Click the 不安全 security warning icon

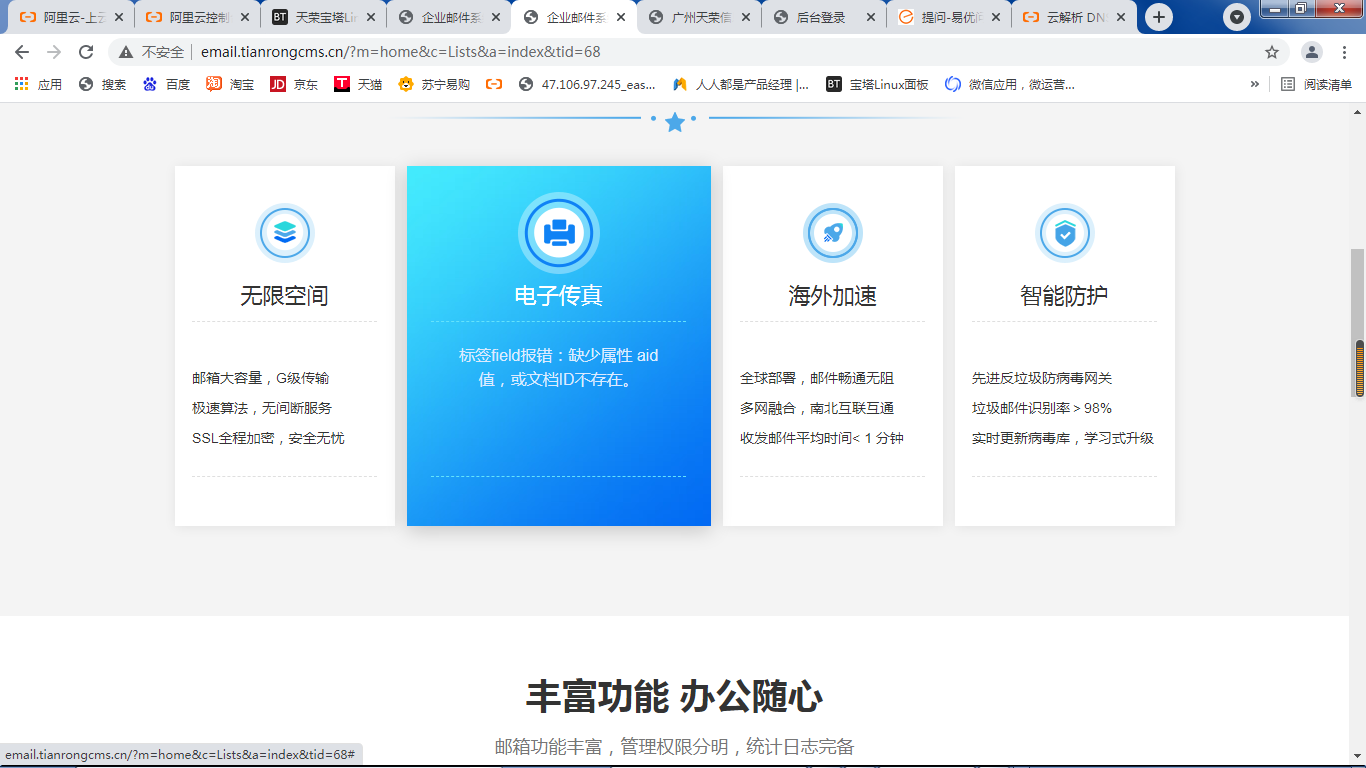click(x=126, y=52)
